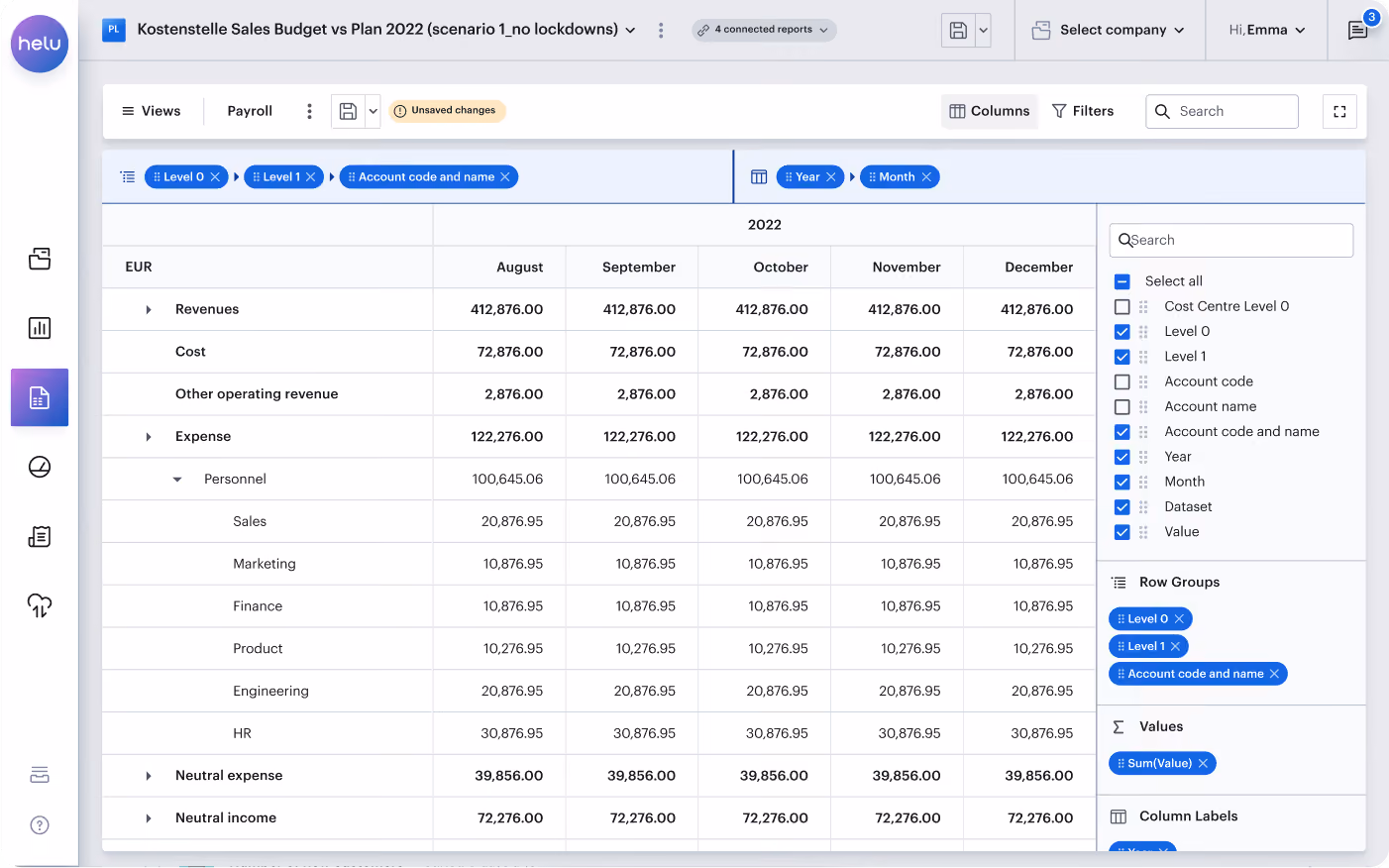Viewport: 1389px width, 868px height.
Task: Click the save icon in the top header
Action: [x=958, y=30]
